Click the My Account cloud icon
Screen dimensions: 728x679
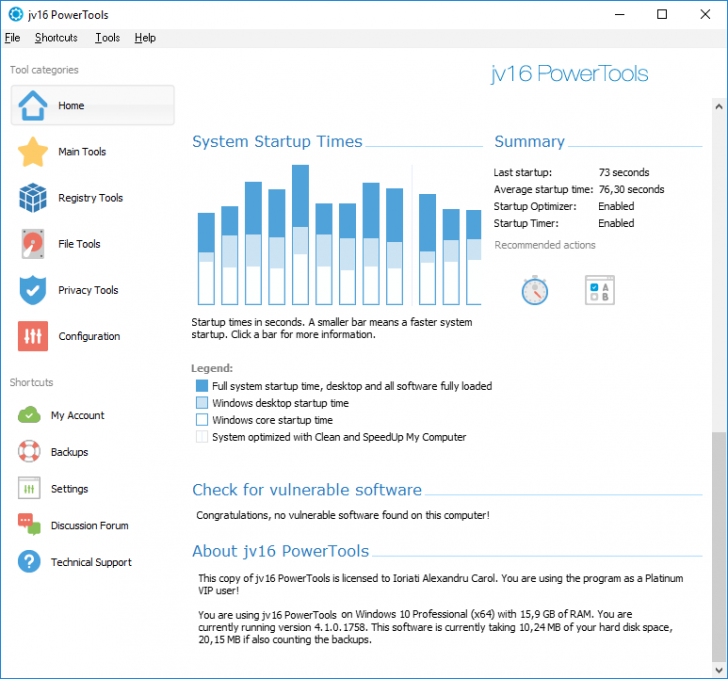29,415
